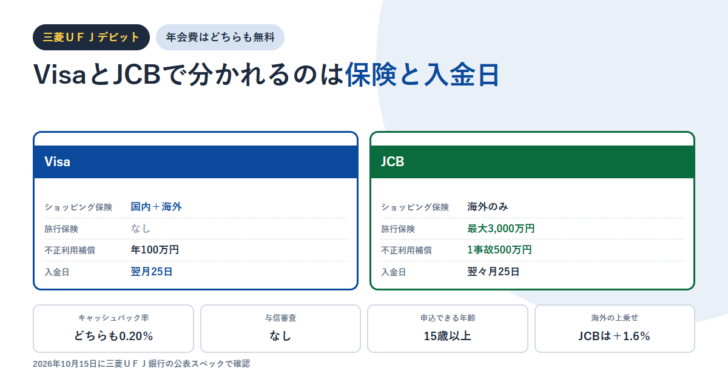Select JCB 旅行保険 value 最大3,000万円
Image resolution: width=728 pixels, height=382 pixels.
click(x=501, y=228)
